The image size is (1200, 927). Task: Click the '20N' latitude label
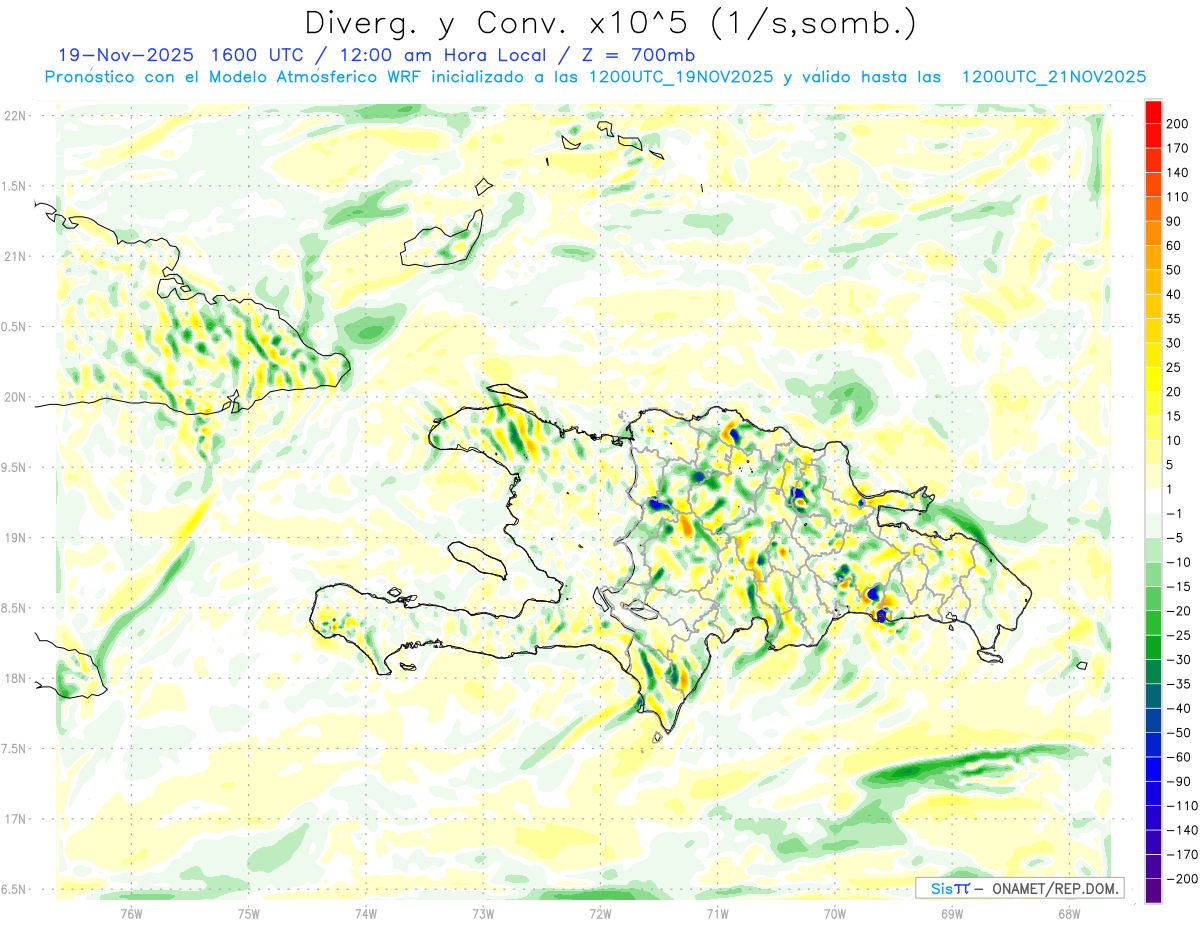15,397
